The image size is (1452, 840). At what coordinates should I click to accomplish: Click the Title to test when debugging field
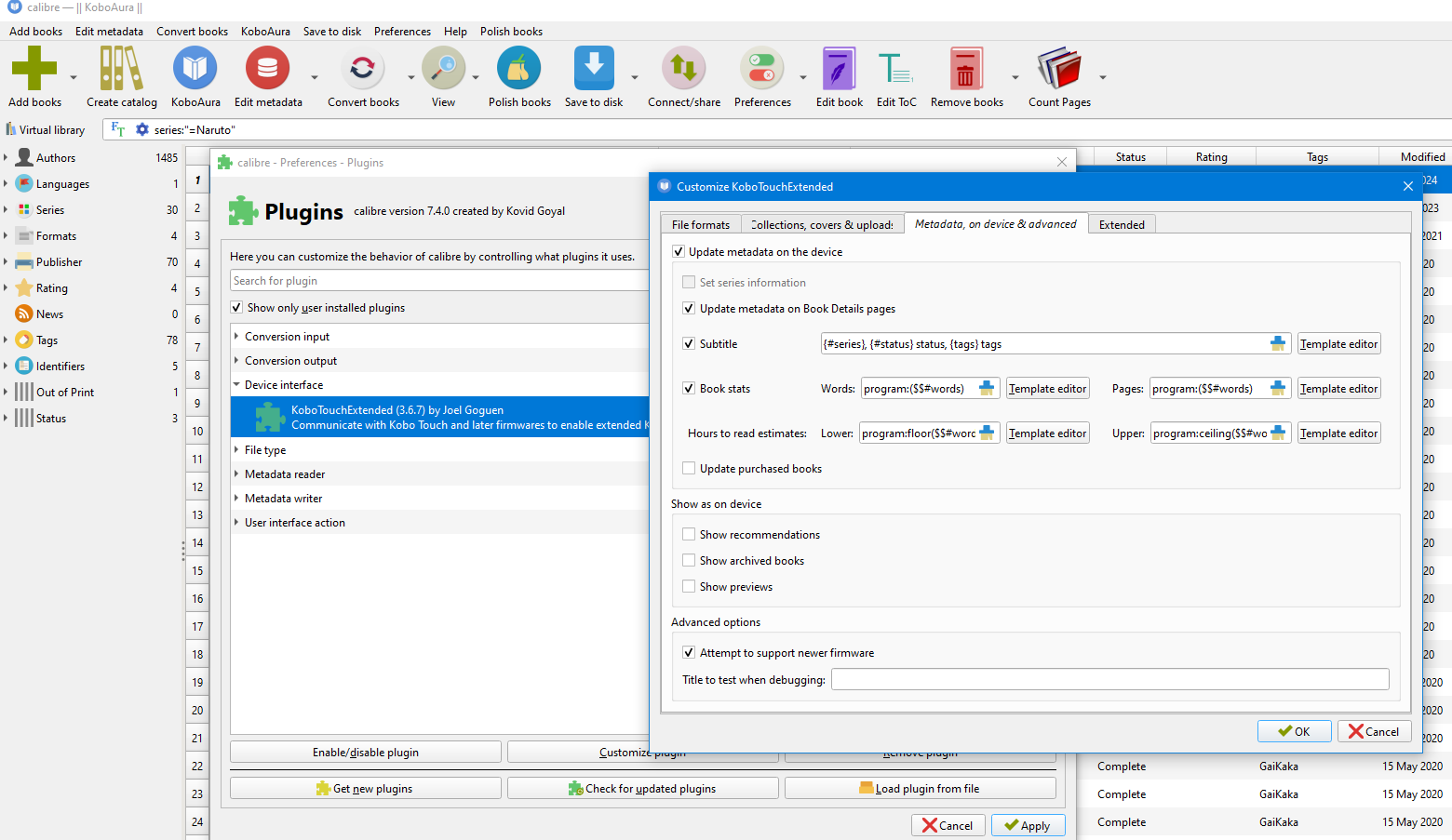[x=1109, y=680]
